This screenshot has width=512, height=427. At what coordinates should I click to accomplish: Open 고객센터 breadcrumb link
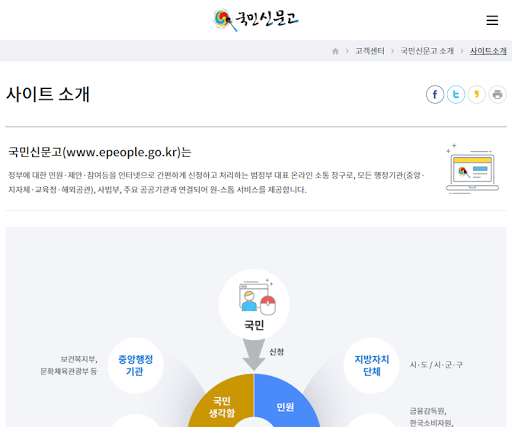pos(370,51)
